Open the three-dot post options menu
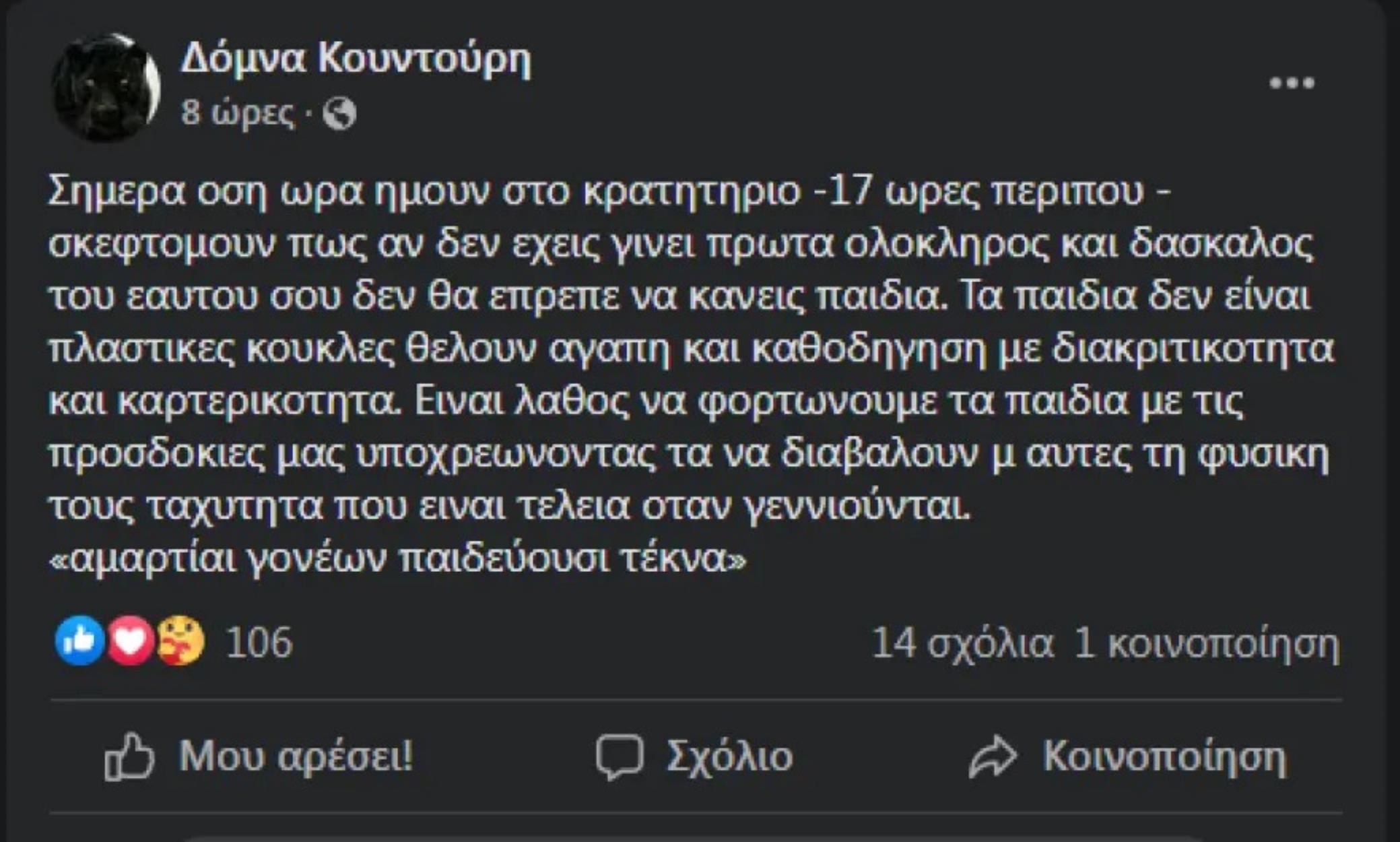This screenshot has height=842, width=1400. (x=1291, y=83)
